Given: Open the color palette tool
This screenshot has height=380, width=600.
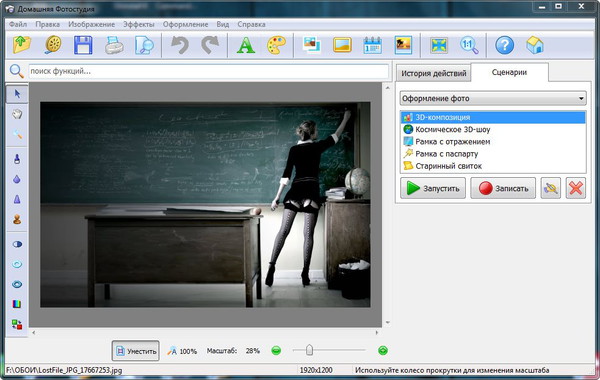Looking at the screenshot, I should [x=276, y=45].
